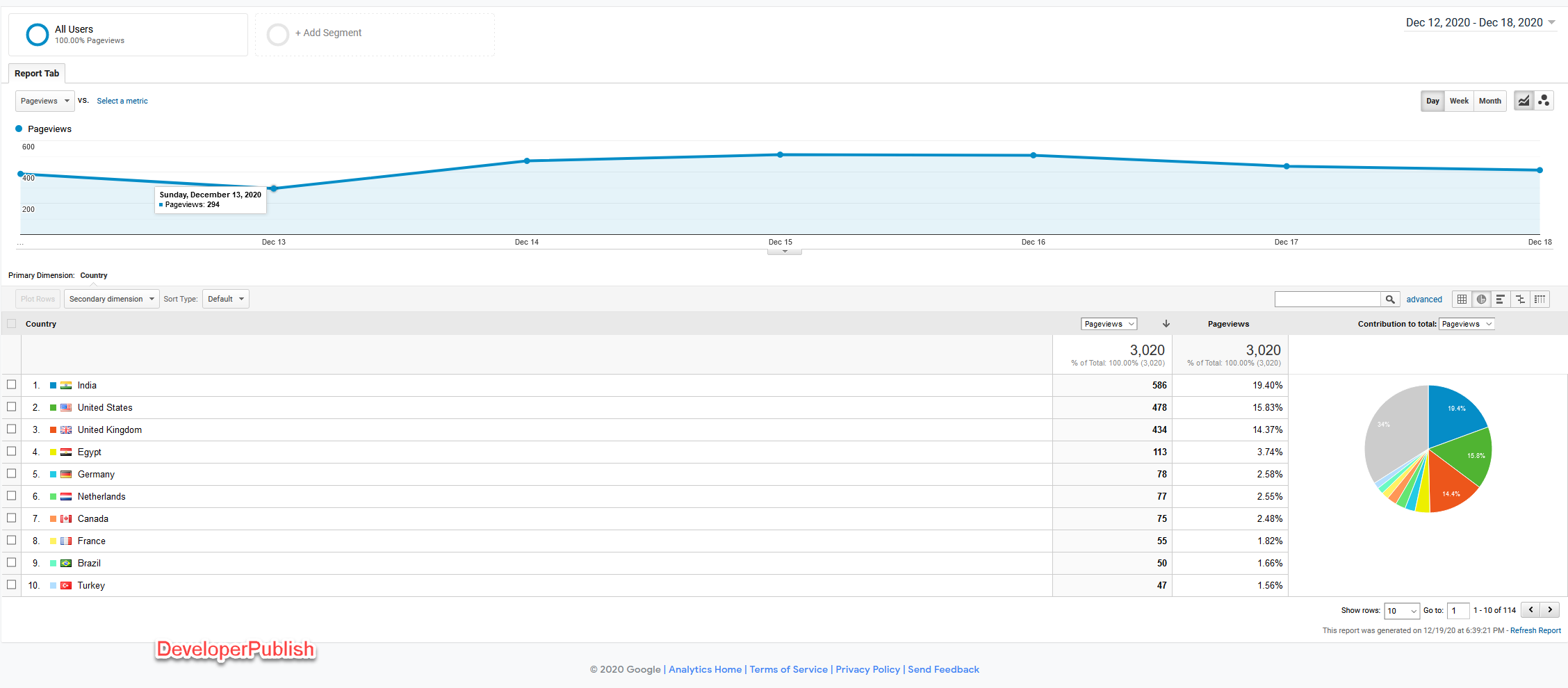Select the comparison view icon
The image size is (1568, 688).
(x=1520, y=299)
